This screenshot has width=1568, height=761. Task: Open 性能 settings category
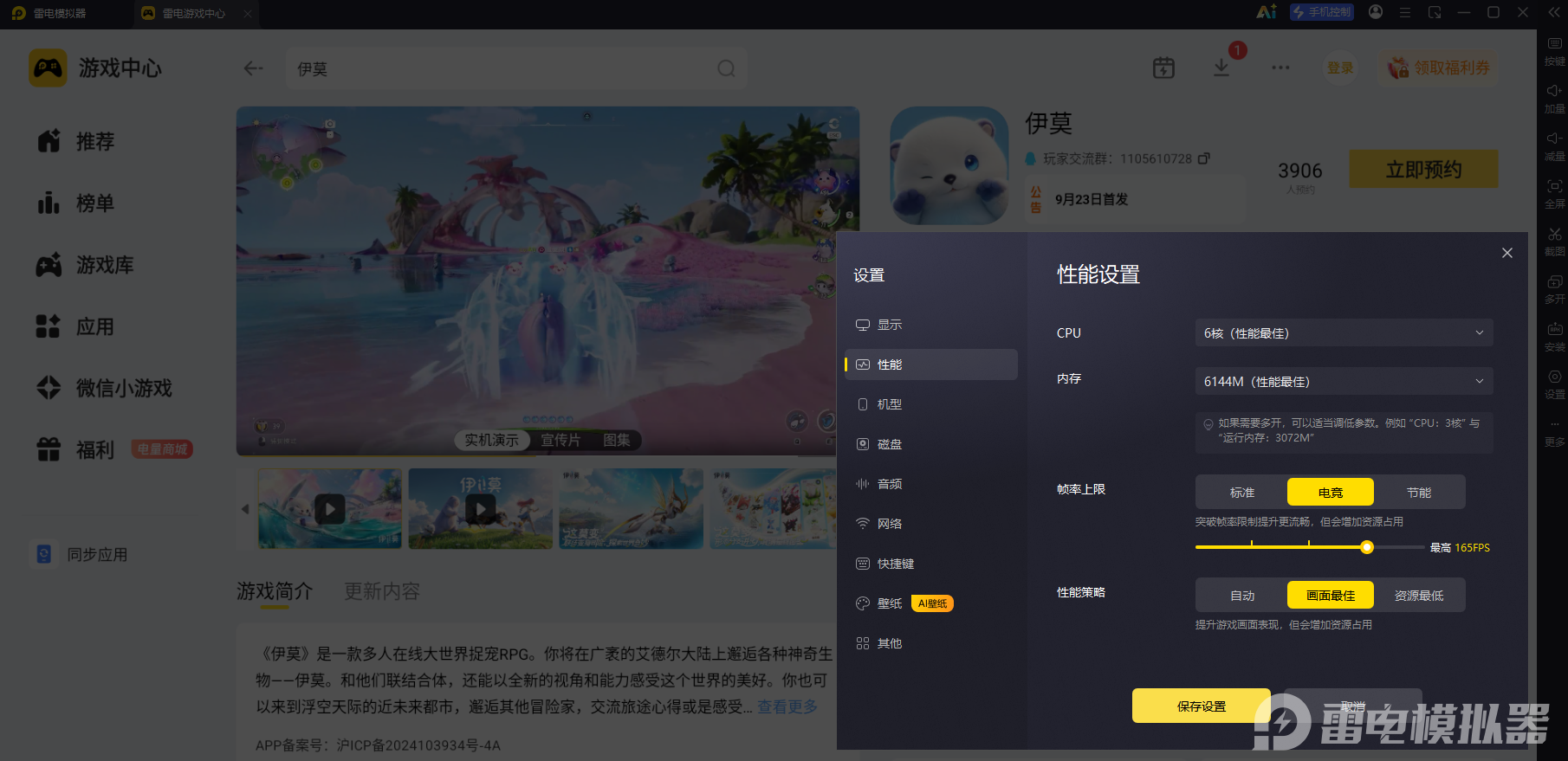click(x=931, y=364)
